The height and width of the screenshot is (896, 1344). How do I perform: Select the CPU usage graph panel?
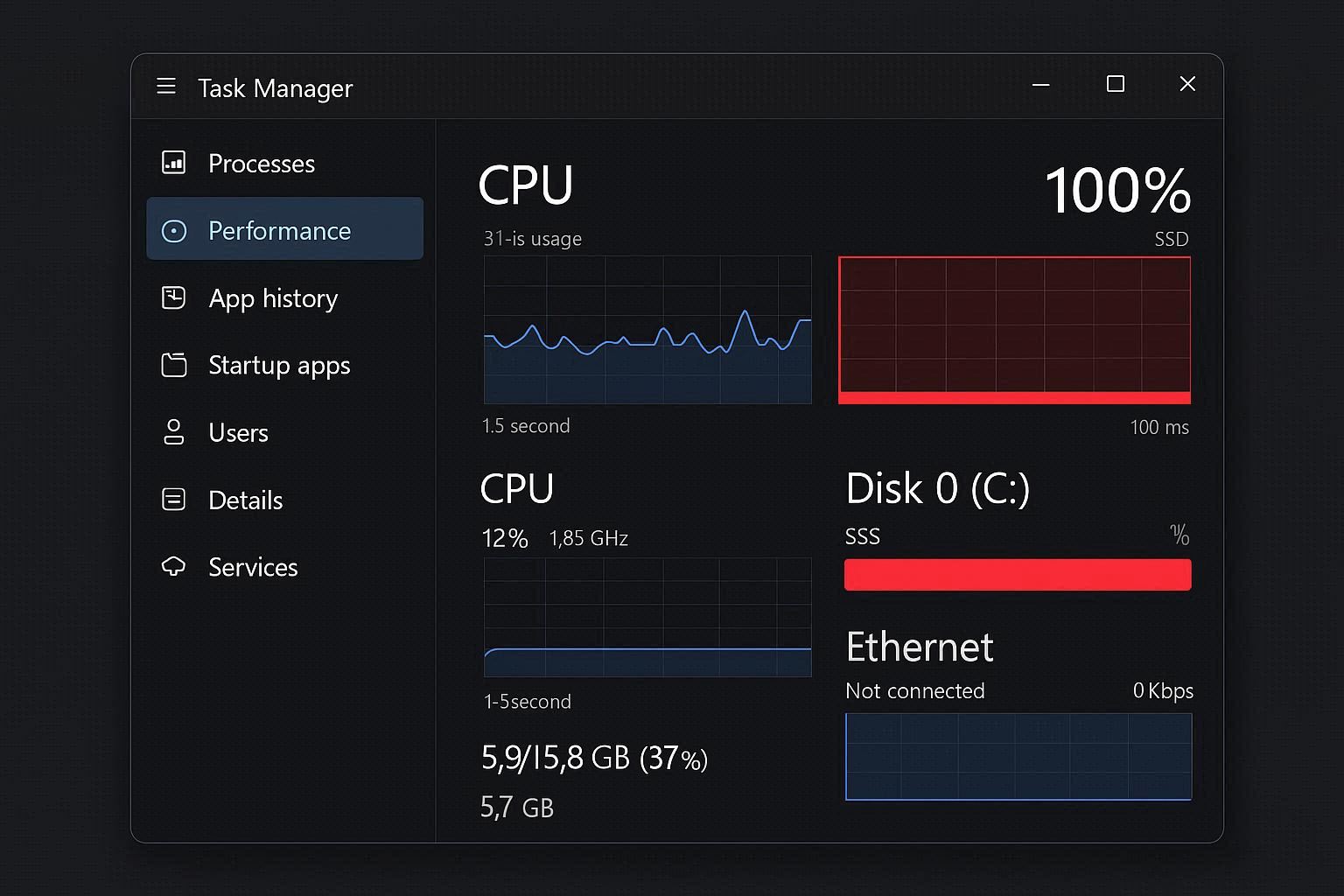pyautogui.click(x=647, y=330)
